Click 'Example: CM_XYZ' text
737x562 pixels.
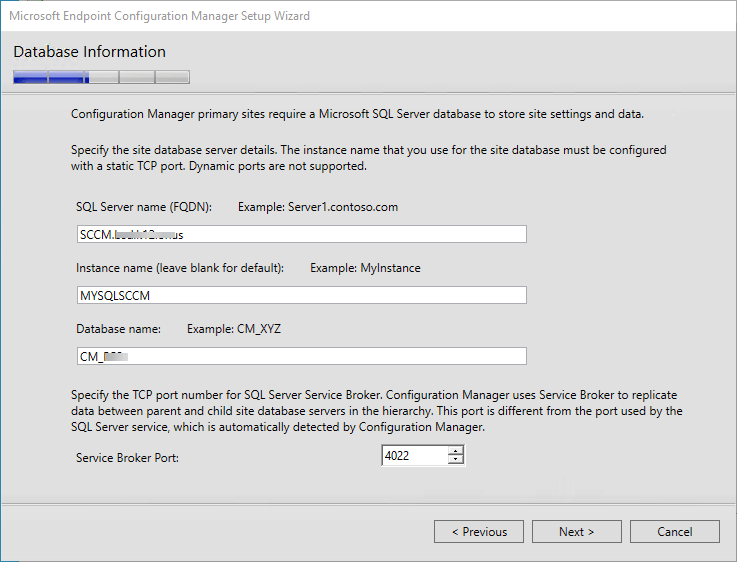point(234,329)
